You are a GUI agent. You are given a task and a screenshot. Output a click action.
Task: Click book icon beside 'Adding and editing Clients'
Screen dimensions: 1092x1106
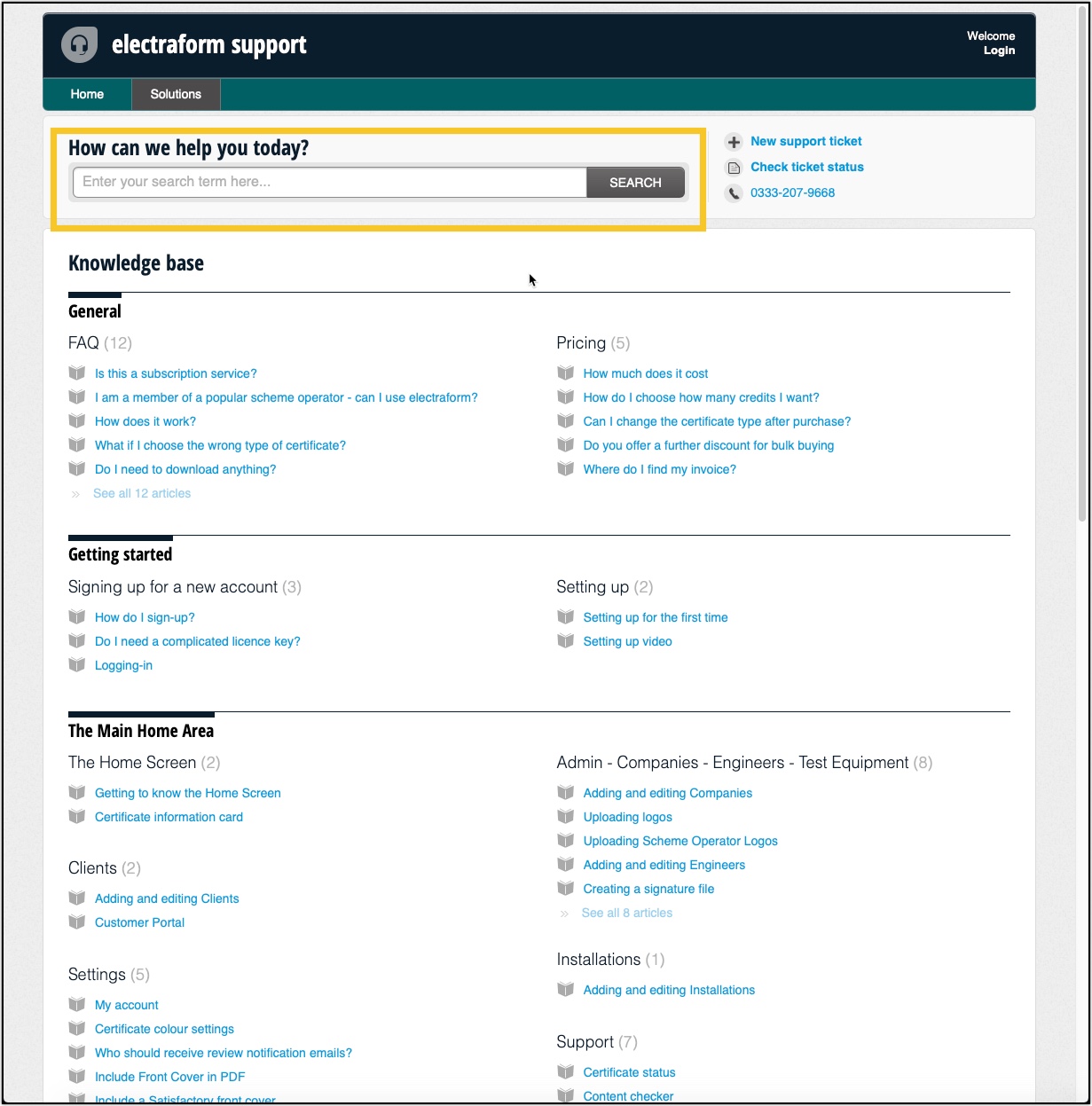77,898
